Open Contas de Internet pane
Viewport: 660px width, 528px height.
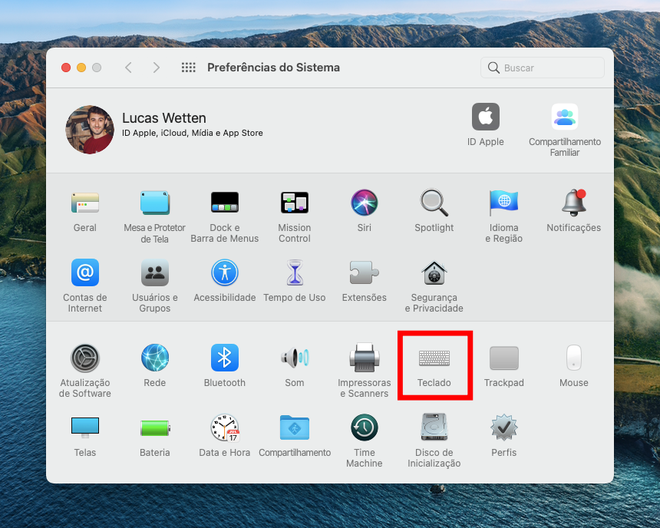tap(85, 273)
